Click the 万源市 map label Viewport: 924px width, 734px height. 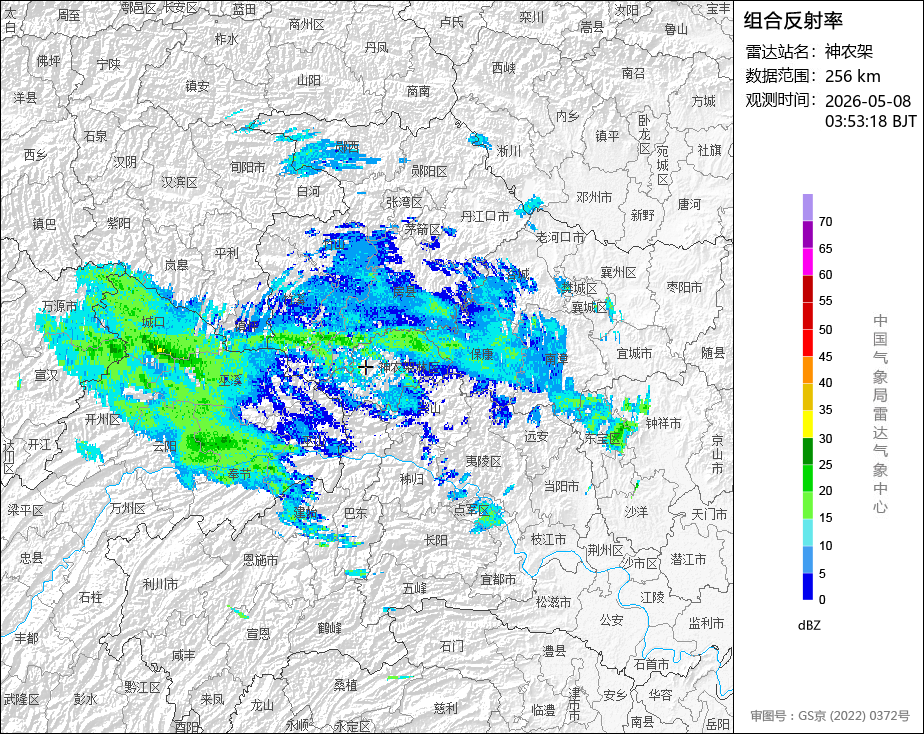point(60,306)
